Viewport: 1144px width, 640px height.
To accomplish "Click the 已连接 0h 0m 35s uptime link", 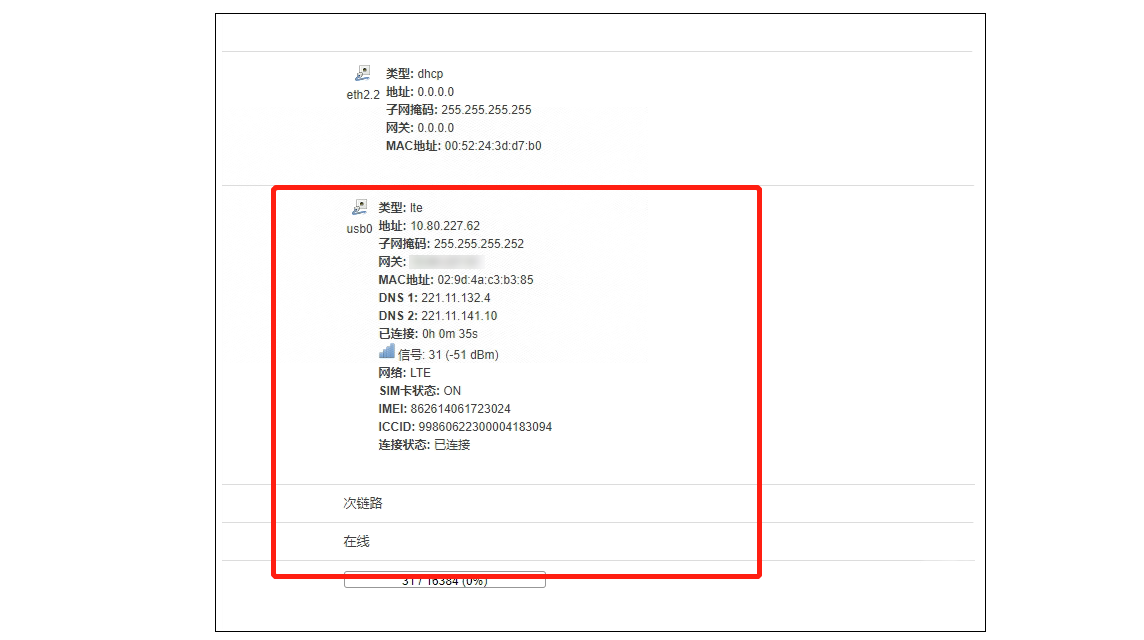I will tap(429, 333).
